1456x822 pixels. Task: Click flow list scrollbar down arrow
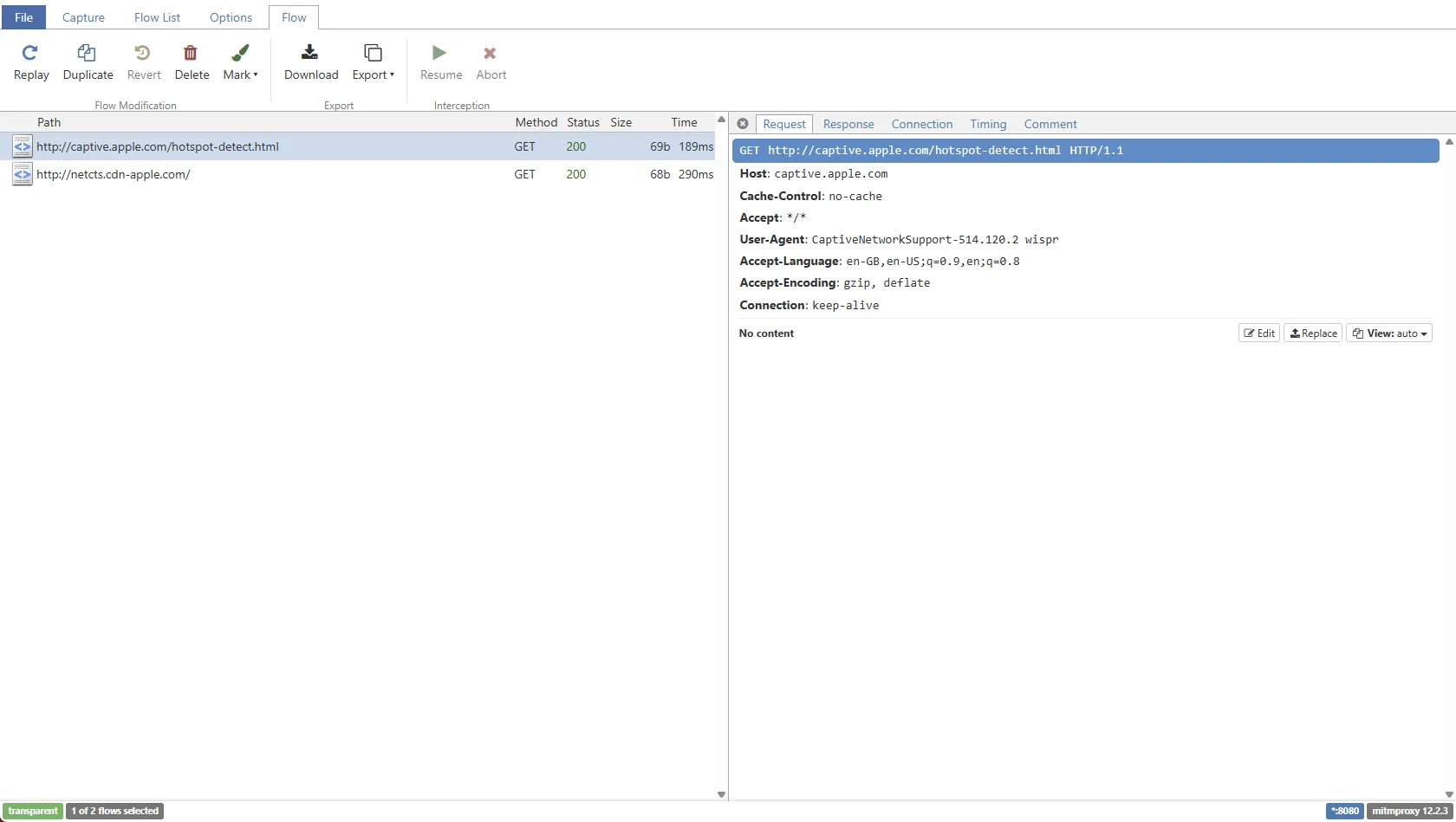pyautogui.click(x=721, y=794)
